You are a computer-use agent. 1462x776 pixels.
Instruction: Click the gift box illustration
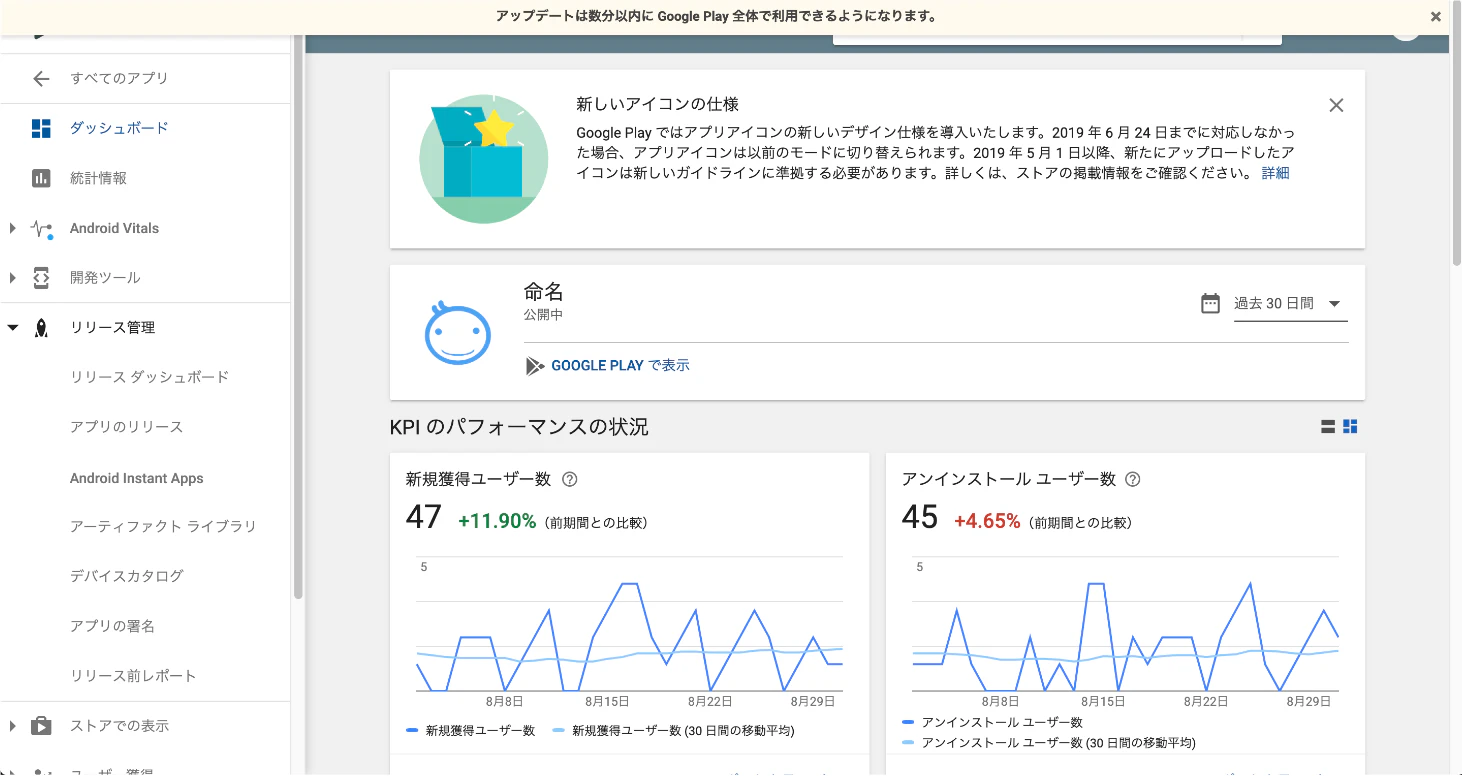(x=484, y=159)
